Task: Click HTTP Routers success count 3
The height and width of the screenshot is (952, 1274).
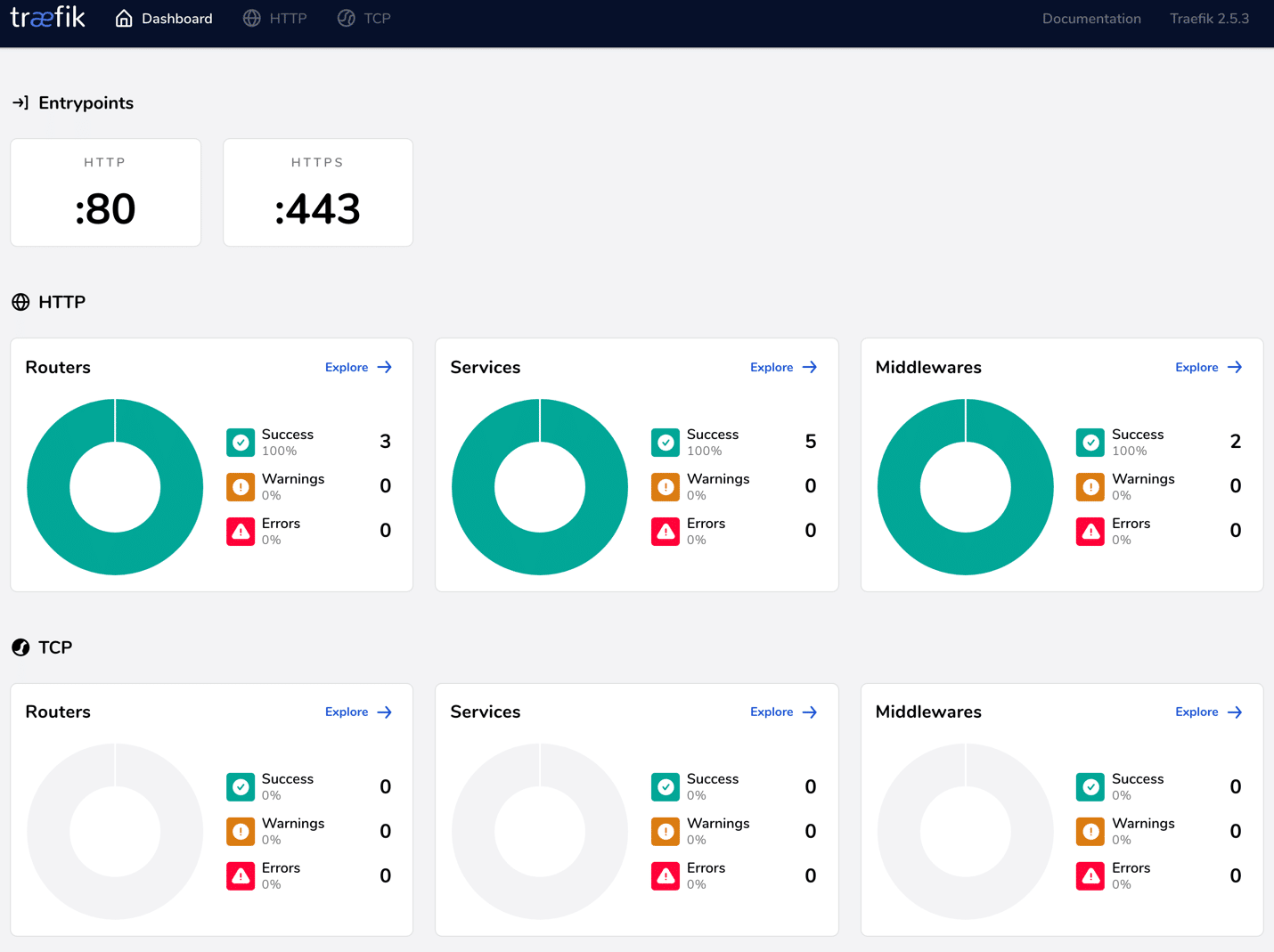Action: [386, 442]
